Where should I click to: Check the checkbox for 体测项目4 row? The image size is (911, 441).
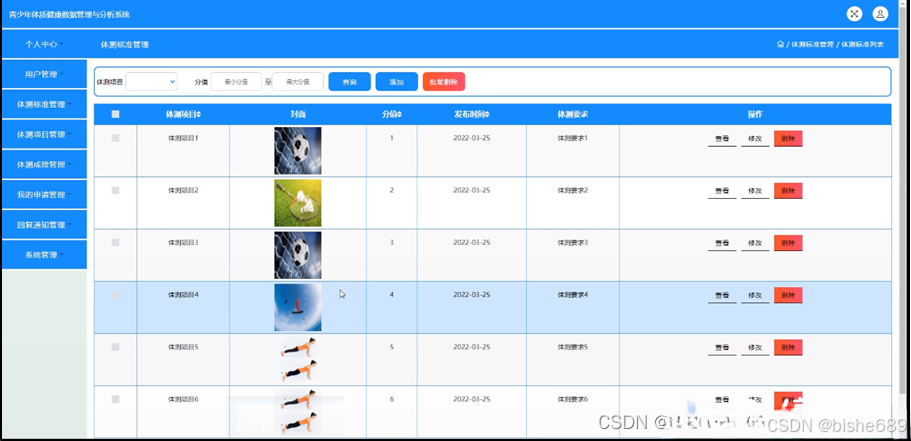click(x=116, y=295)
